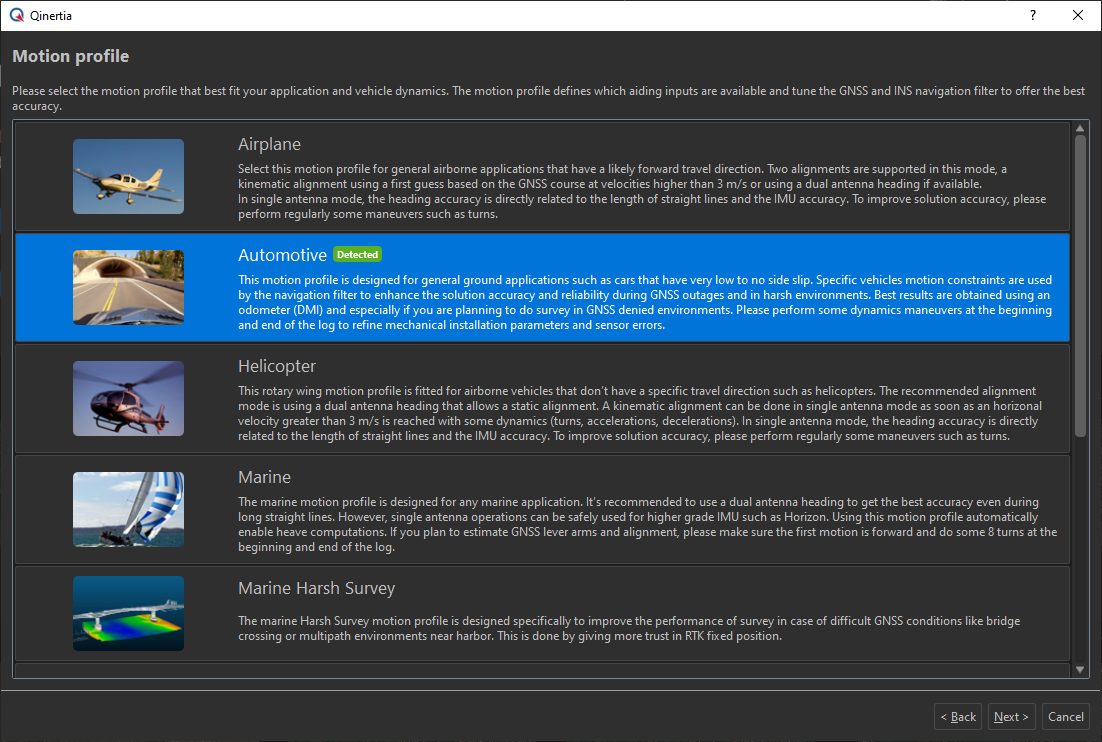The width and height of the screenshot is (1102, 742).
Task: Click the vertical scrollbar thumb
Action: (1080, 285)
